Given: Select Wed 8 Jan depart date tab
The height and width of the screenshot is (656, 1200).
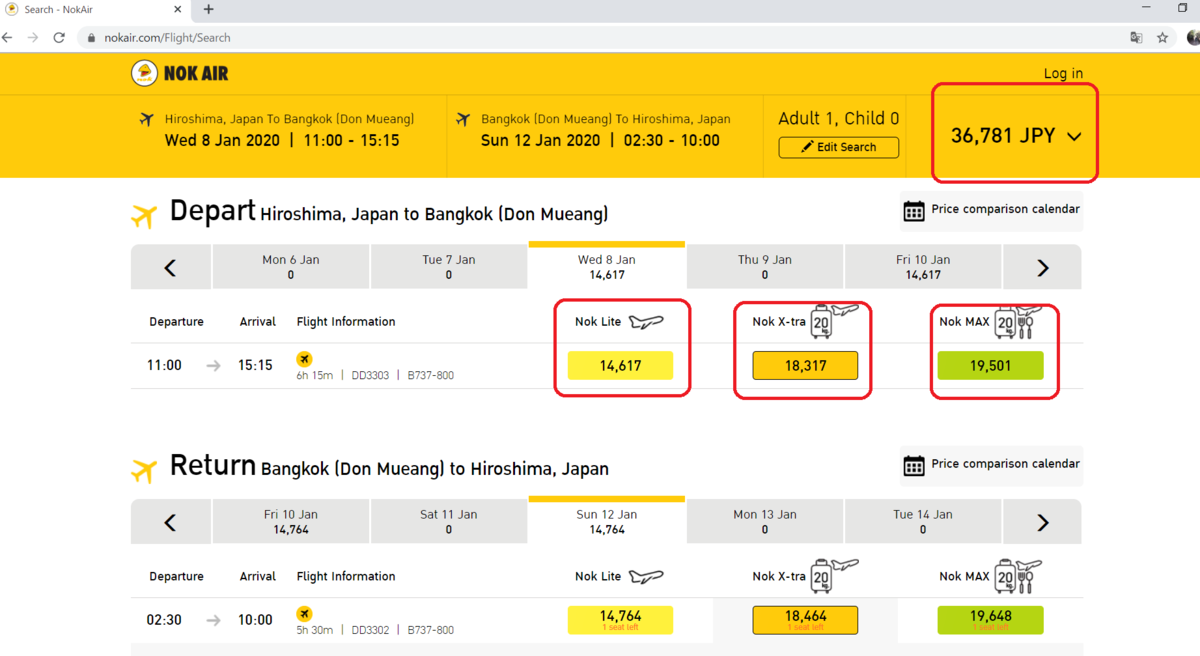Looking at the screenshot, I should pyautogui.click(x=607, y=265).
